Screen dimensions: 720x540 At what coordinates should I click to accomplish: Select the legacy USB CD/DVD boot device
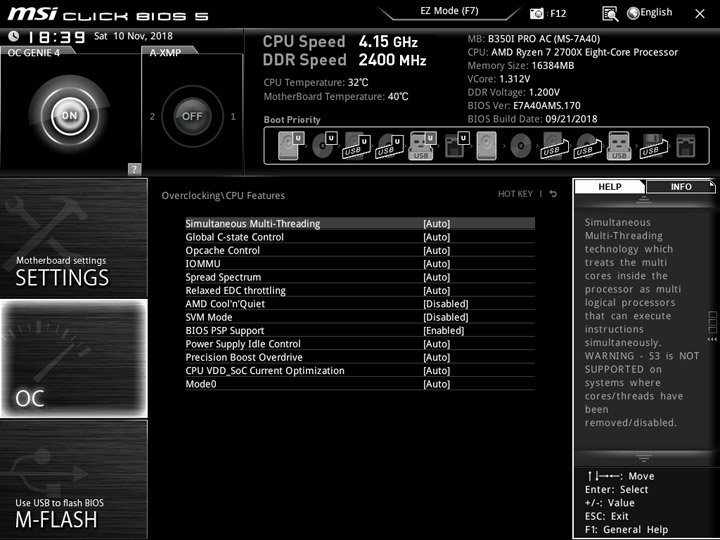[x=588, y=146]
